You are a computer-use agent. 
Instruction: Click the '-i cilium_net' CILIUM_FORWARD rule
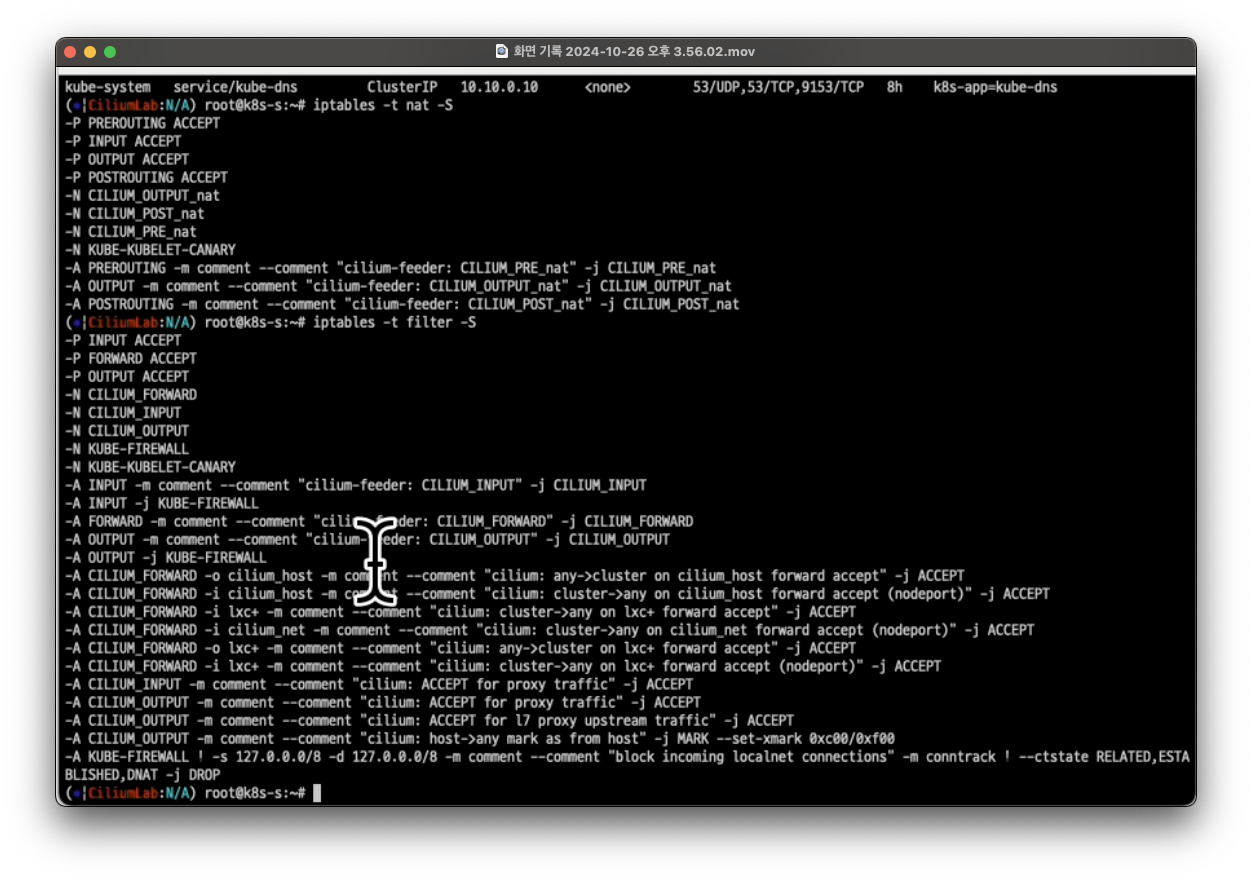pyautogui.click(x=549, y=630)
